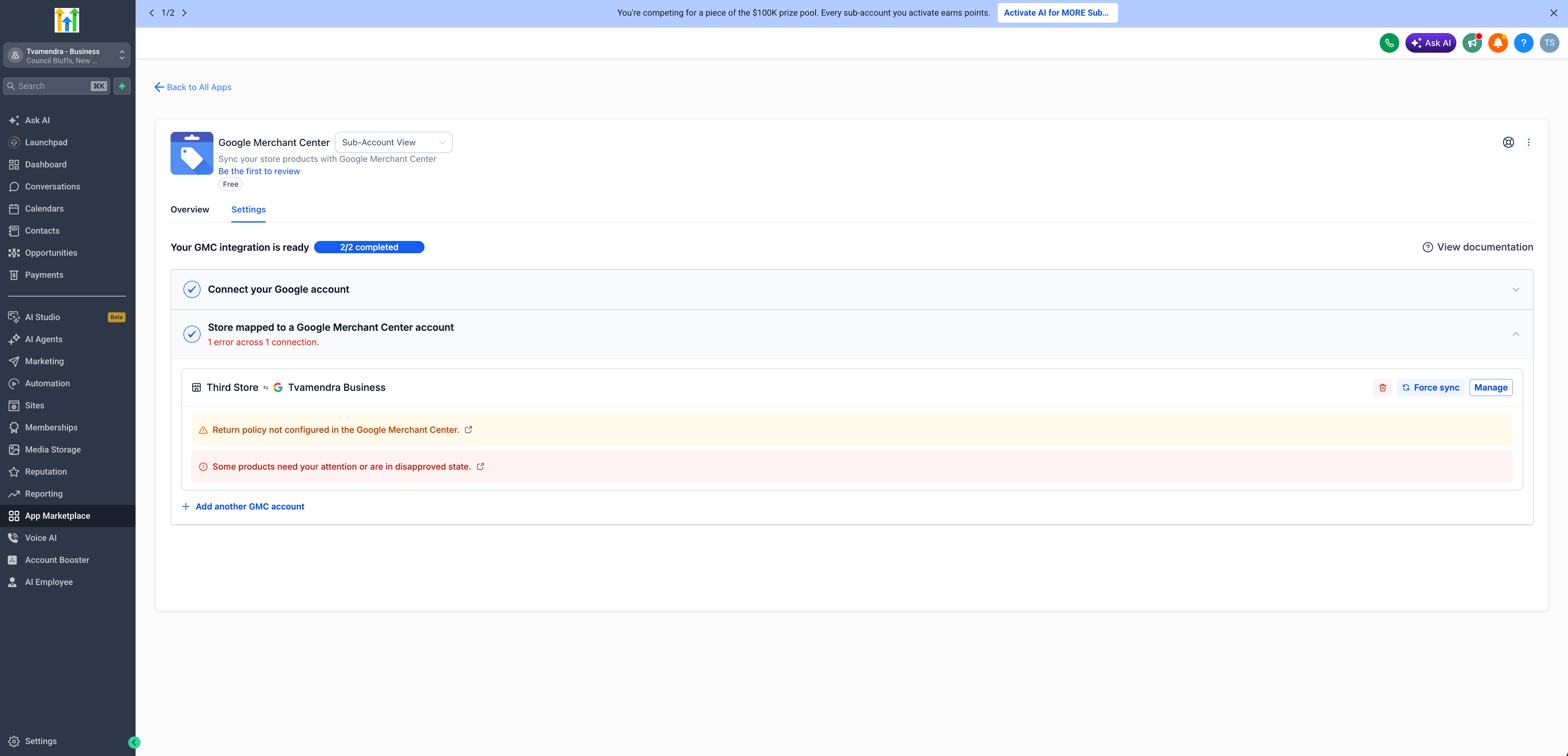Go to previous banner announcement
Image resolution: width=1568 pixels, height=756 pixels.
(152, 13)
